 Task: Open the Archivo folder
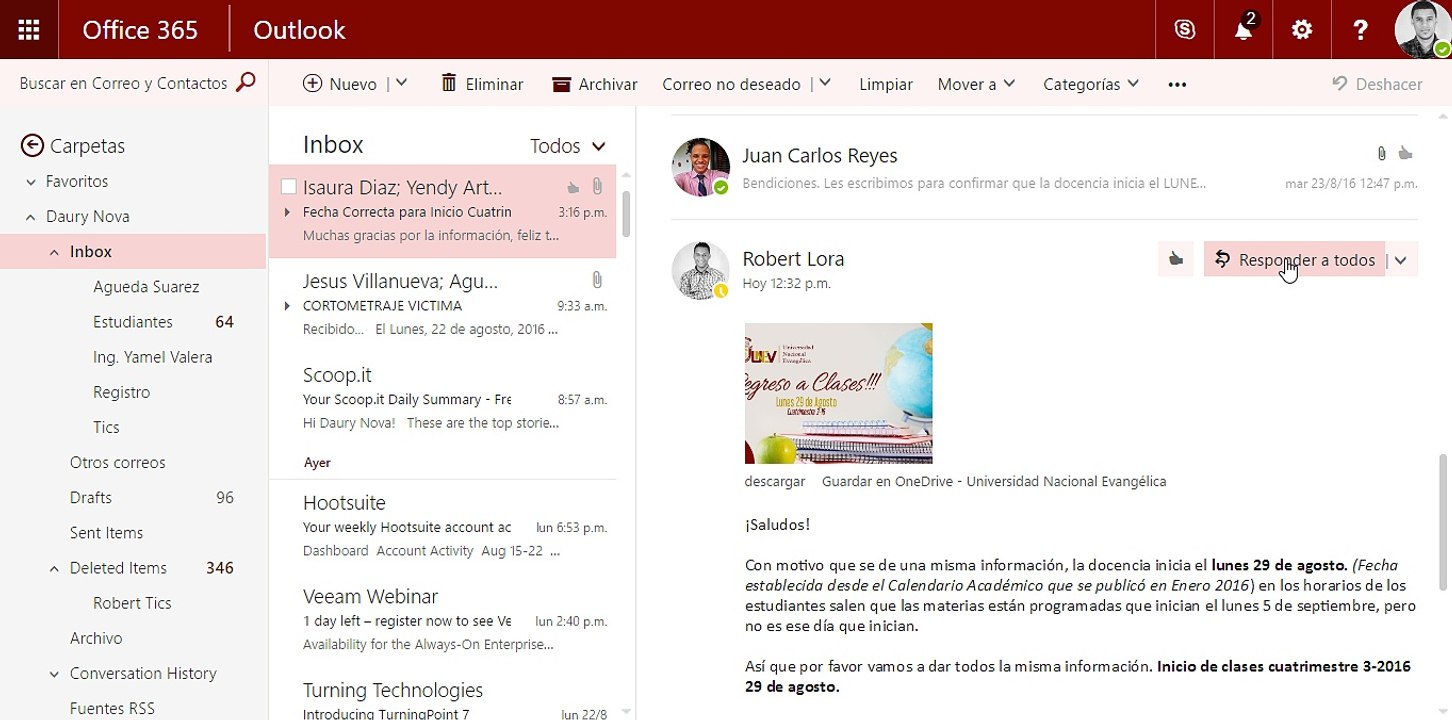pyautogui.click(x=96, y=638)
